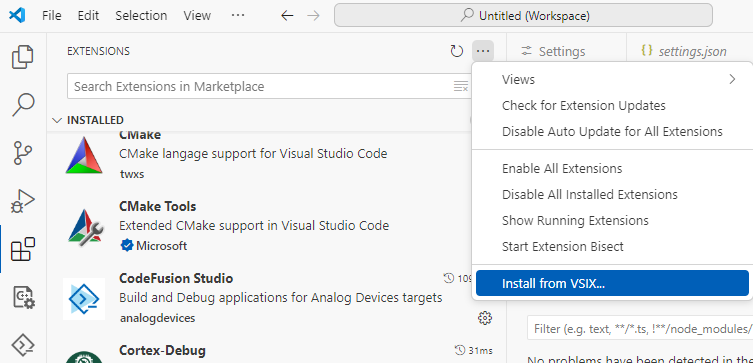Click the Cortex-Debug activation time icon
753x363 pixels.
(460, 350)
